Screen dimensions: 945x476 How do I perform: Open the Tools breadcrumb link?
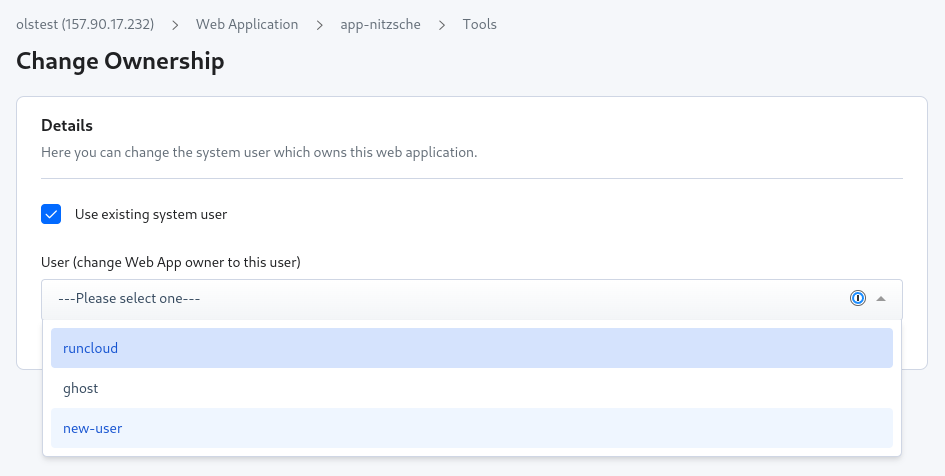click(480, 24)
